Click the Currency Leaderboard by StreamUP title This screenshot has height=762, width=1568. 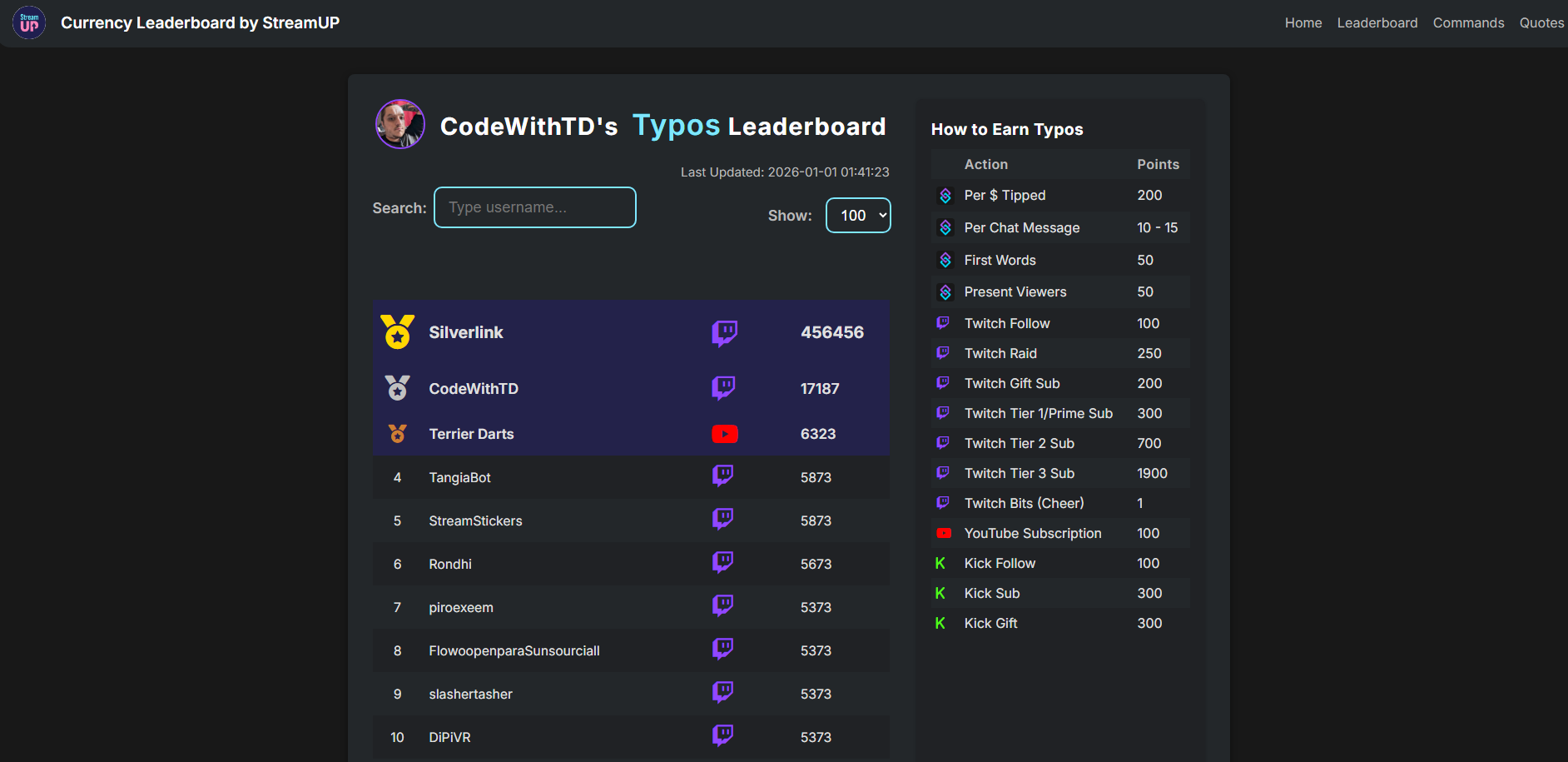tap(200, 23)
